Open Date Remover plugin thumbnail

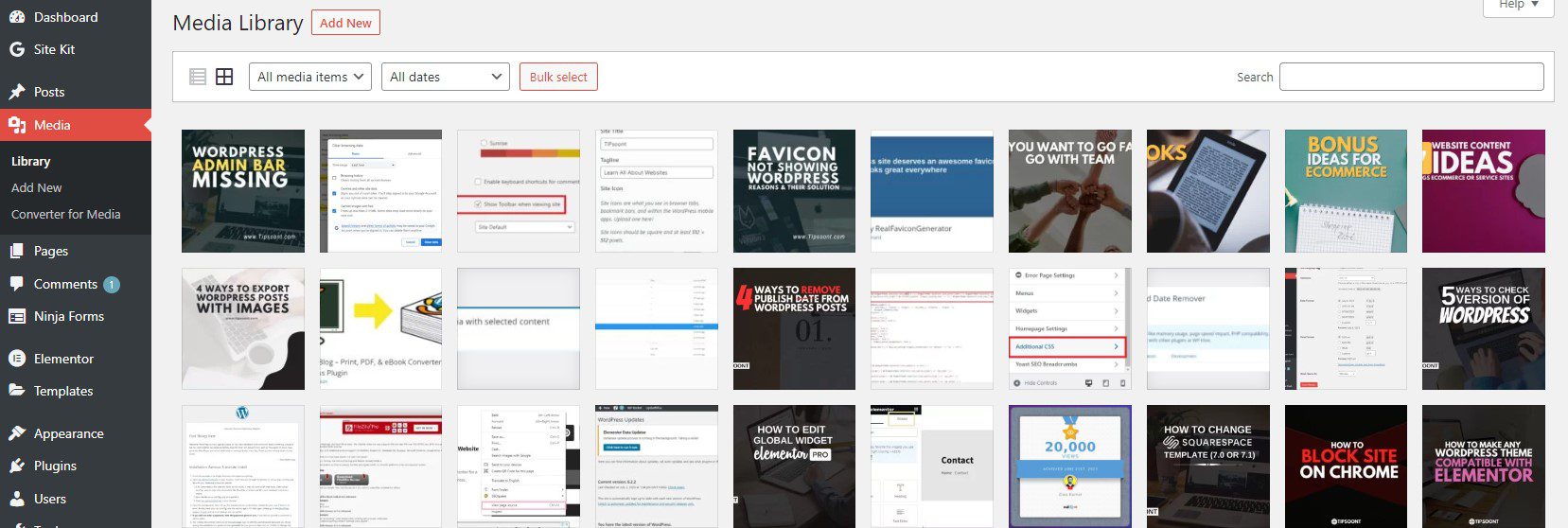(1208, 328)
